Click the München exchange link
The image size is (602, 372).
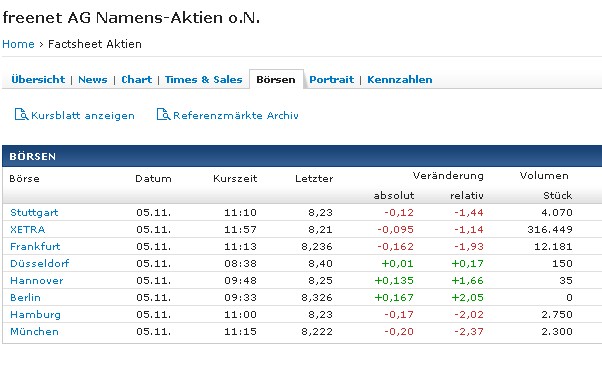point(34,331)
